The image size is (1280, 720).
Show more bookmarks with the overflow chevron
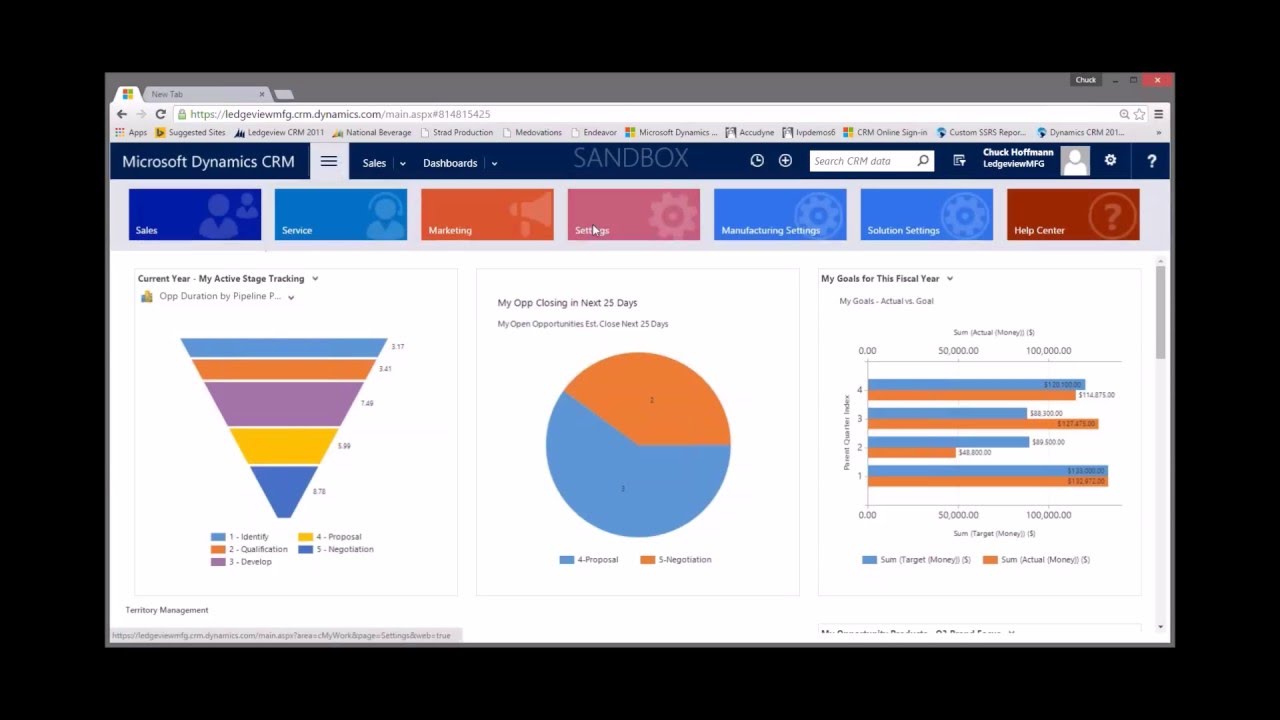click(x=1159, y=132)
